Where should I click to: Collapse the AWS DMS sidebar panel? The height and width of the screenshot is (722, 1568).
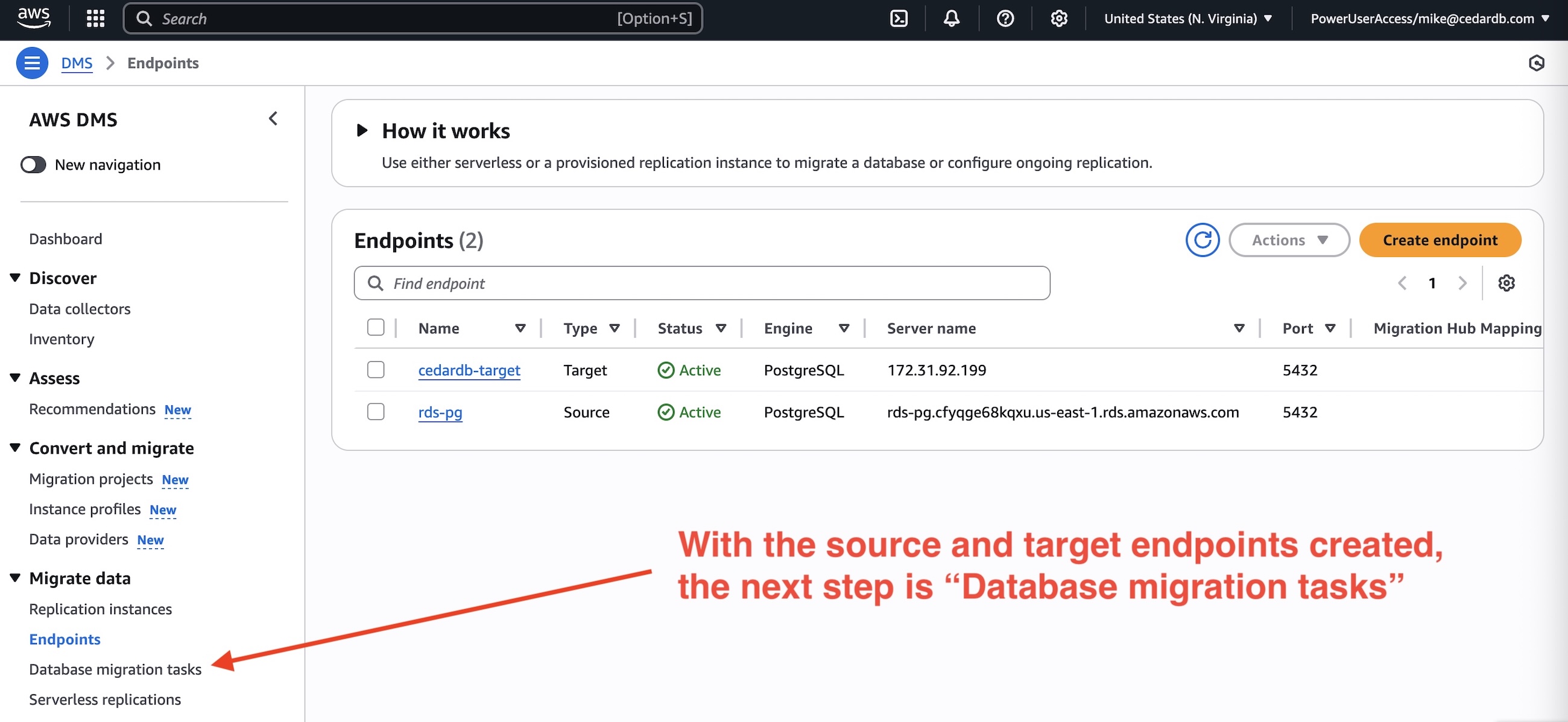(x=273, y=119)
